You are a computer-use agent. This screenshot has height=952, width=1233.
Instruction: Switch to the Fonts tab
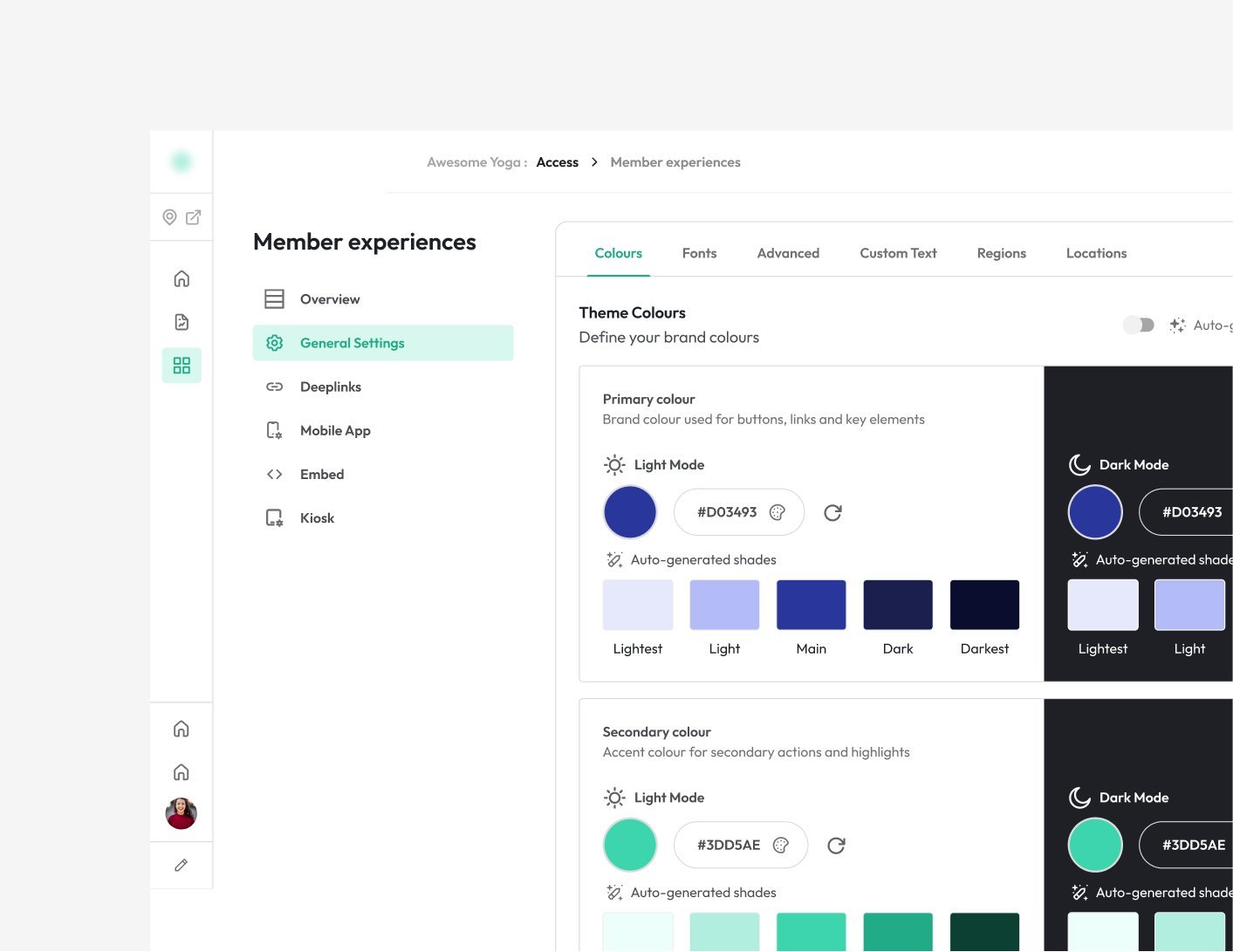click(x=699, y=253)
